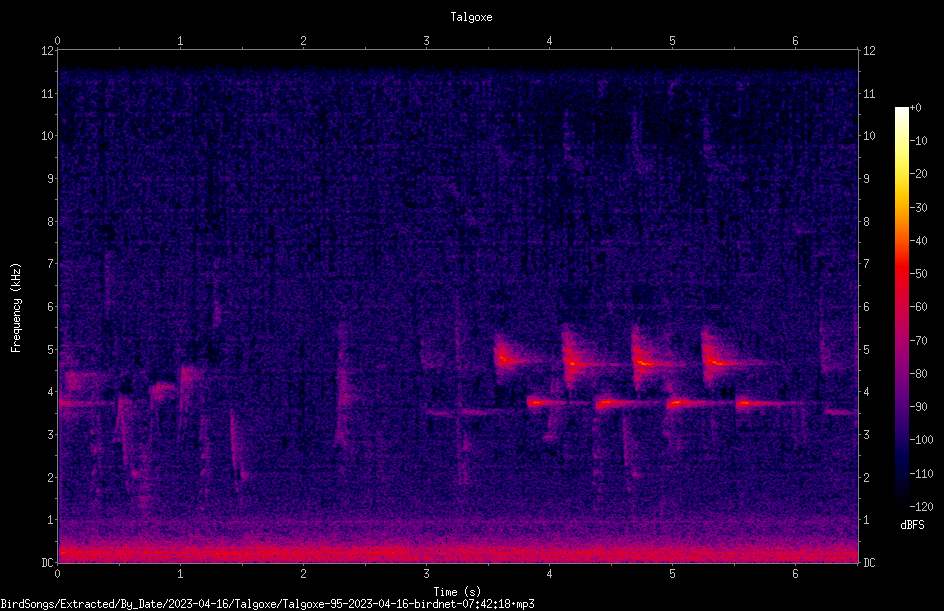
Task: Click the Frequency (kHz) axis label
Action: point(16,308)
